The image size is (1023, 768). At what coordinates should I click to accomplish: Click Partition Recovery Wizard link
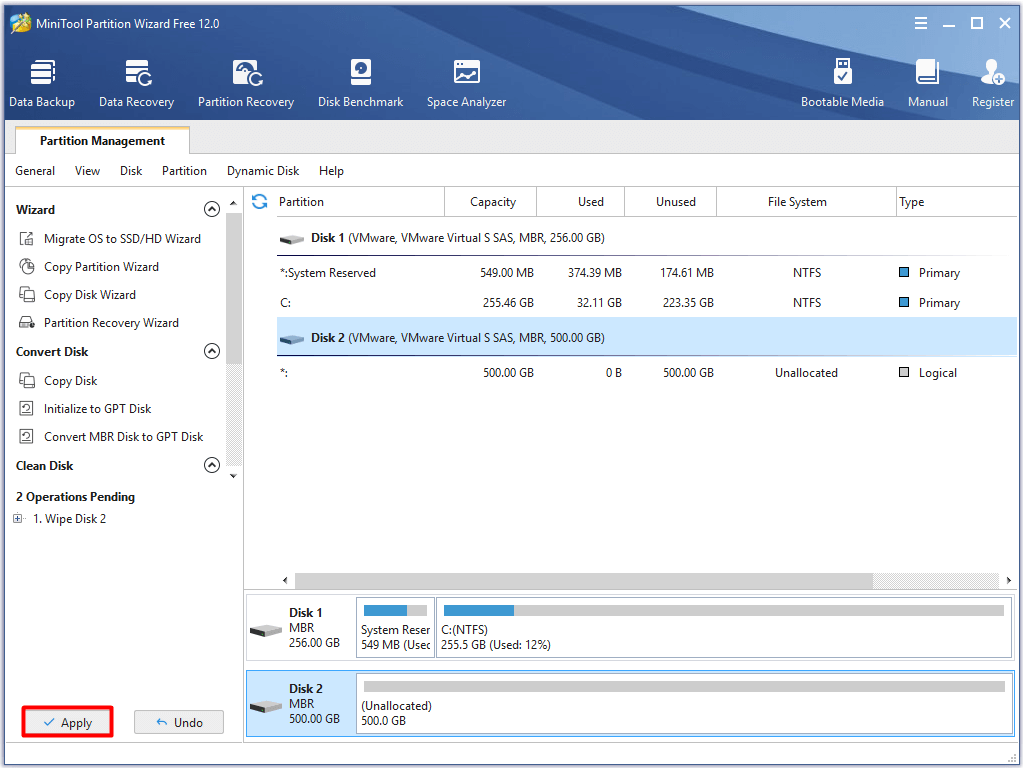click(x=112, y=323)
